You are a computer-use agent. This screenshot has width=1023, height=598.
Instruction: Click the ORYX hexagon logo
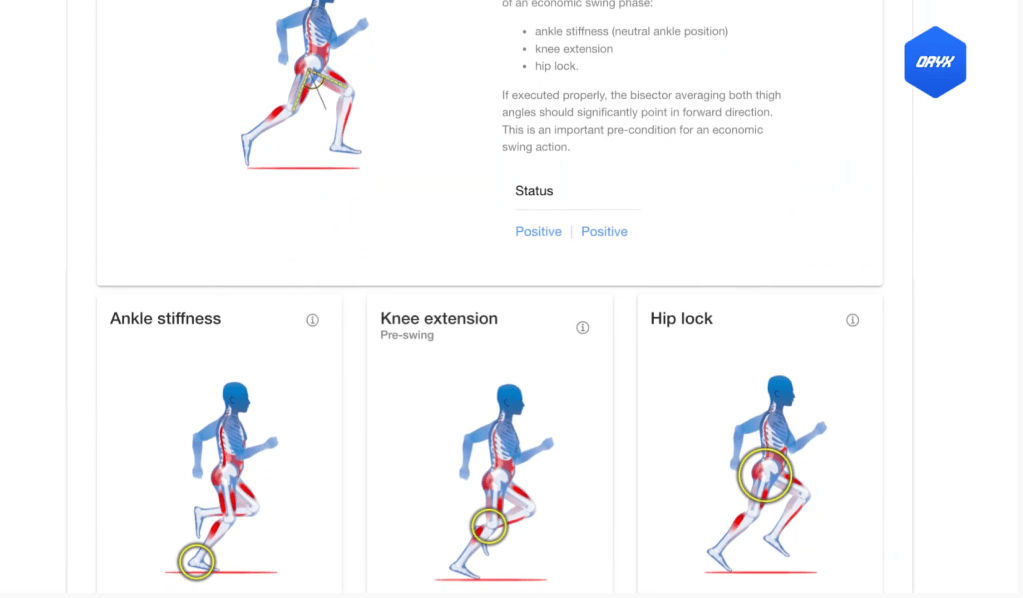click(934, 62)
